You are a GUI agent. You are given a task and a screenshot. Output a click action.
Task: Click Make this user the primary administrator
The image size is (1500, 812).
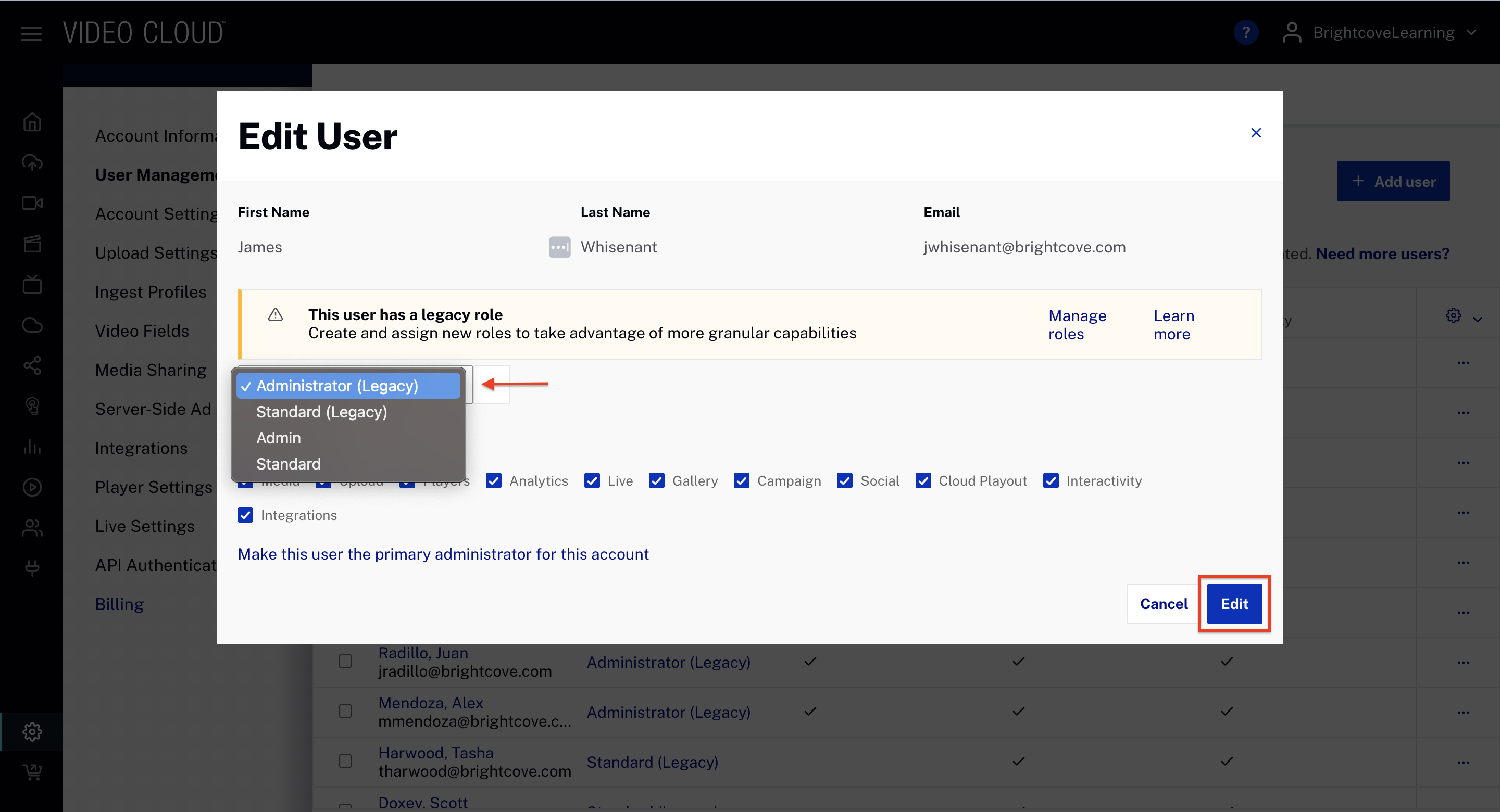click(x=443, y=553)
